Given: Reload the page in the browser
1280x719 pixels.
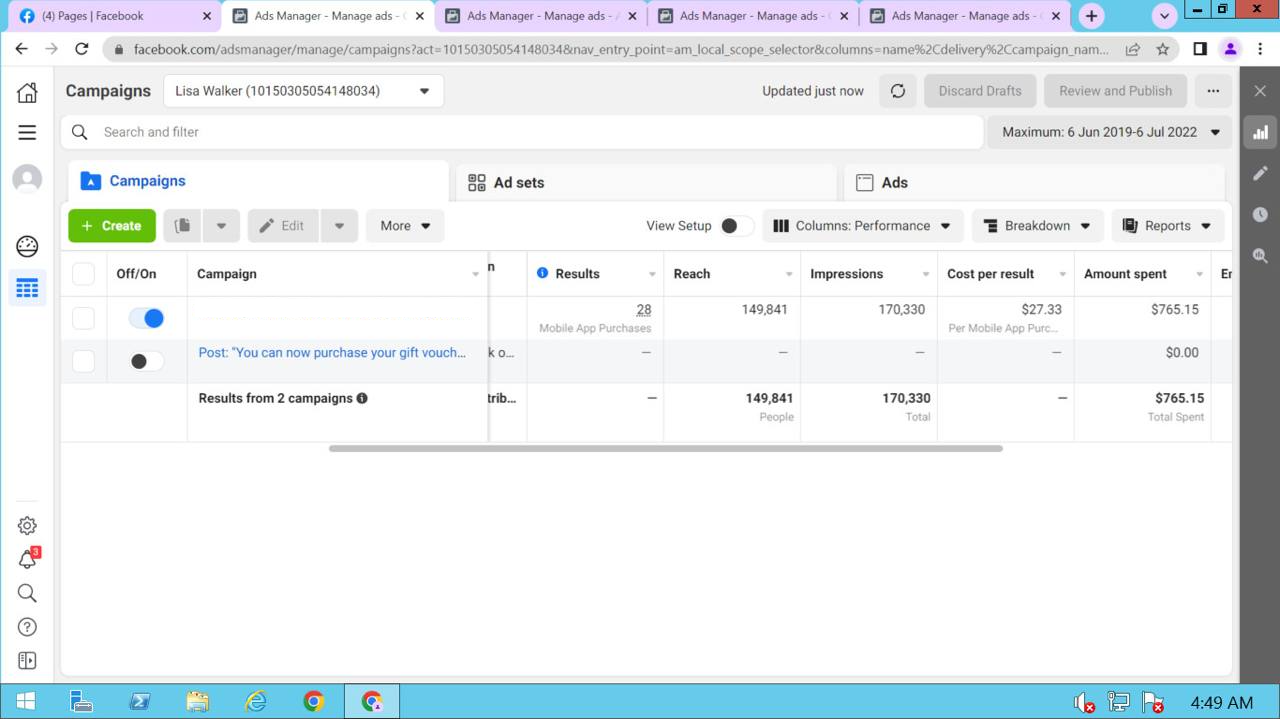Looking at the screenshot, I should (82, 48).
